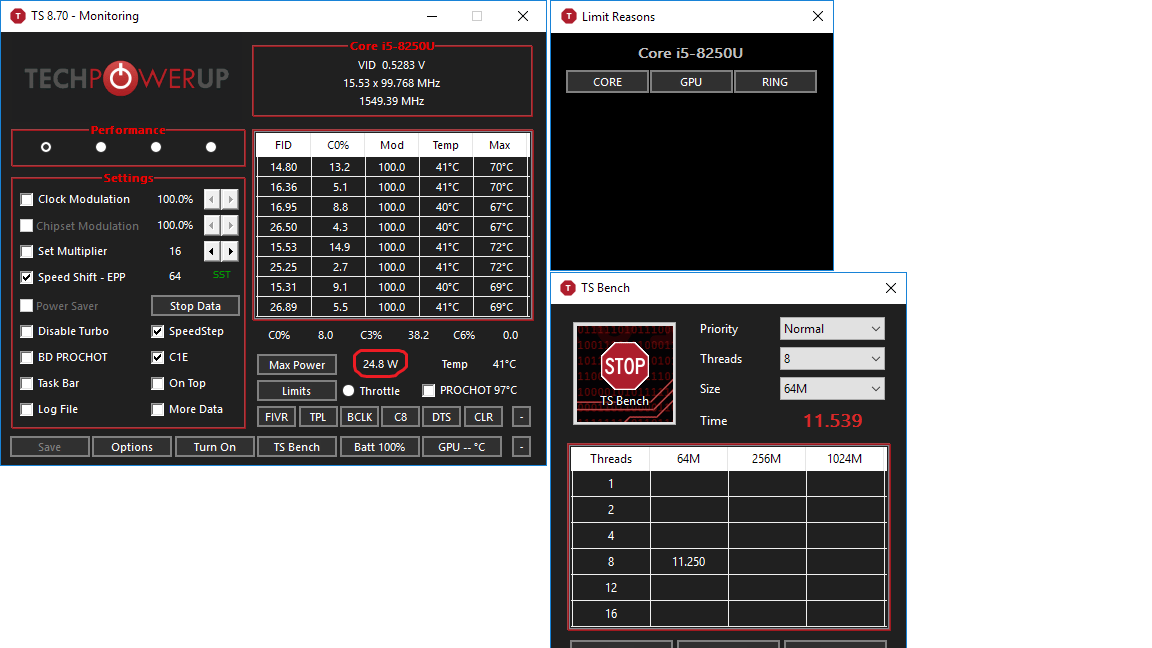The height and width of the screenshot is (648, 1152).
Task: Click ThrottleStop icon in Limit Reasons title bar
Action: (x=569, y=16)
